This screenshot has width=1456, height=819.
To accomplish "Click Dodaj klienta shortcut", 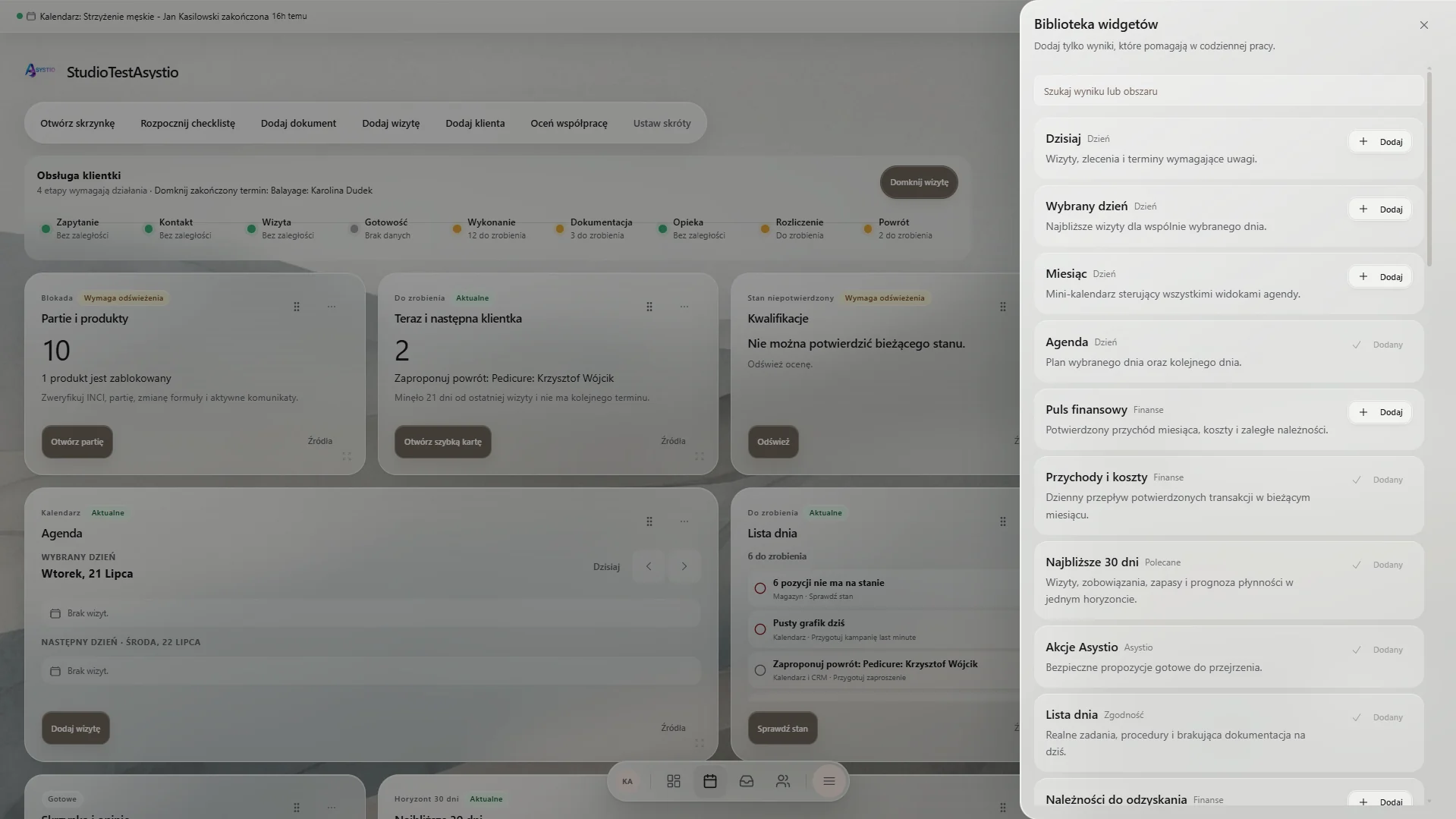I will tap(475, 123).
